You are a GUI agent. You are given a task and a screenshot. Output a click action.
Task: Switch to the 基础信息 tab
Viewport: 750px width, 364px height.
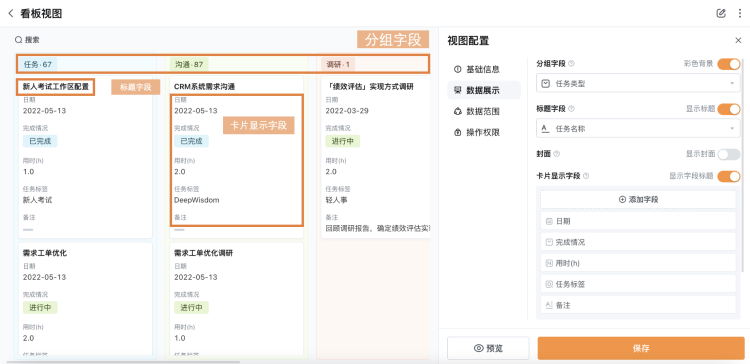coord(484,69)
